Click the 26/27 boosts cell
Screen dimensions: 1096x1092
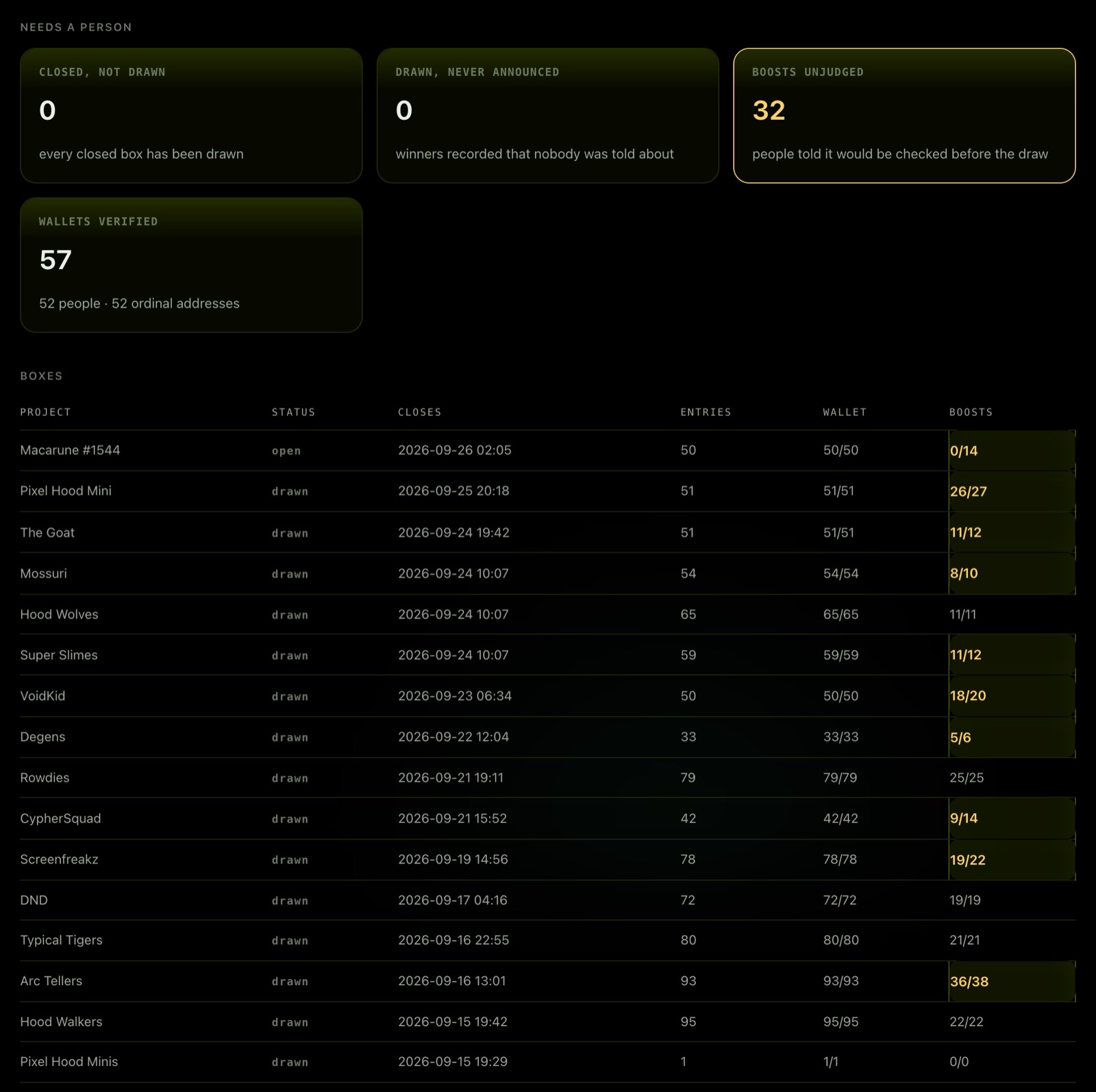tap(1012, 491)
